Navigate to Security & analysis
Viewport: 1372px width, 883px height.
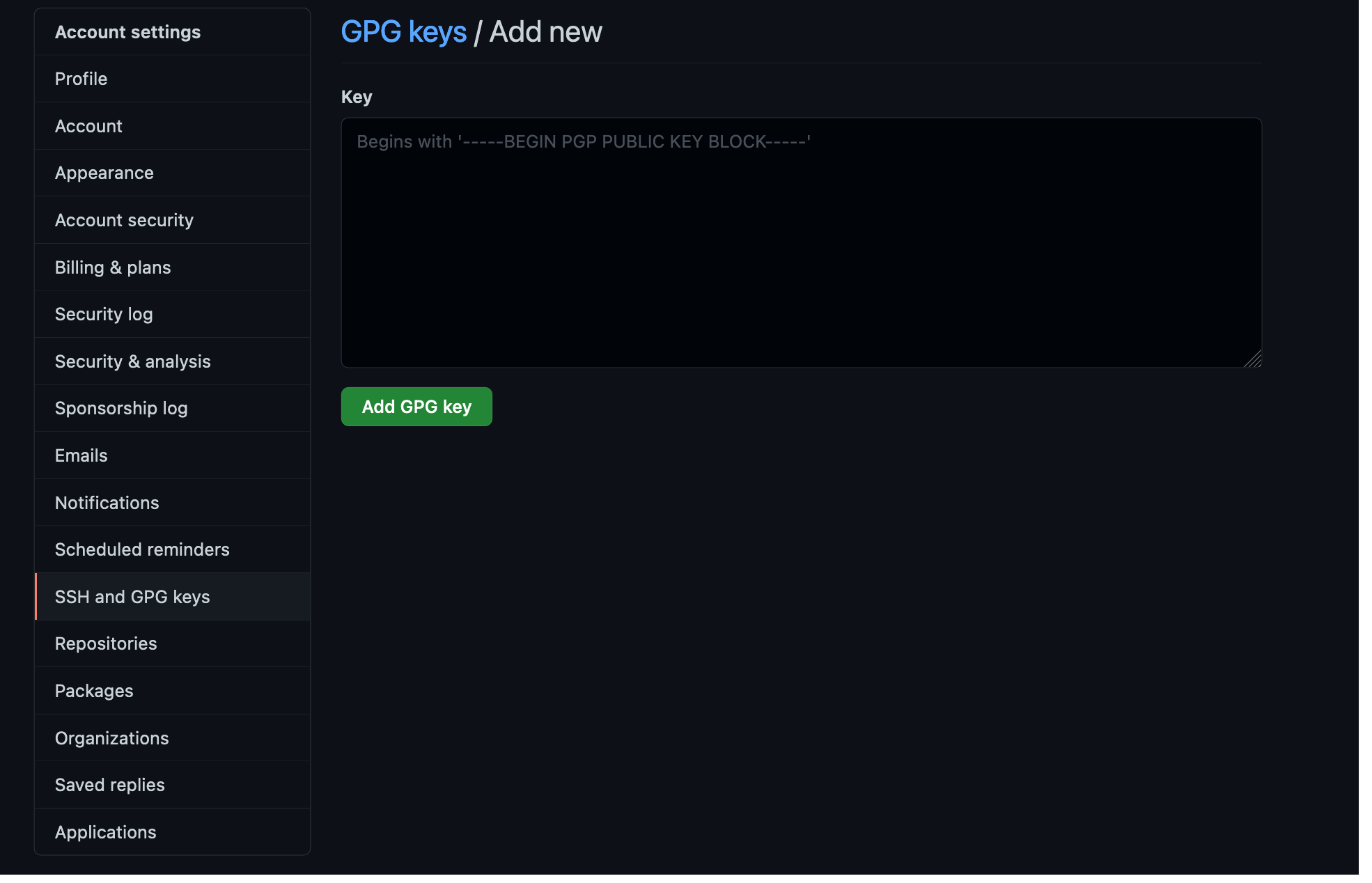coord(133,361)
